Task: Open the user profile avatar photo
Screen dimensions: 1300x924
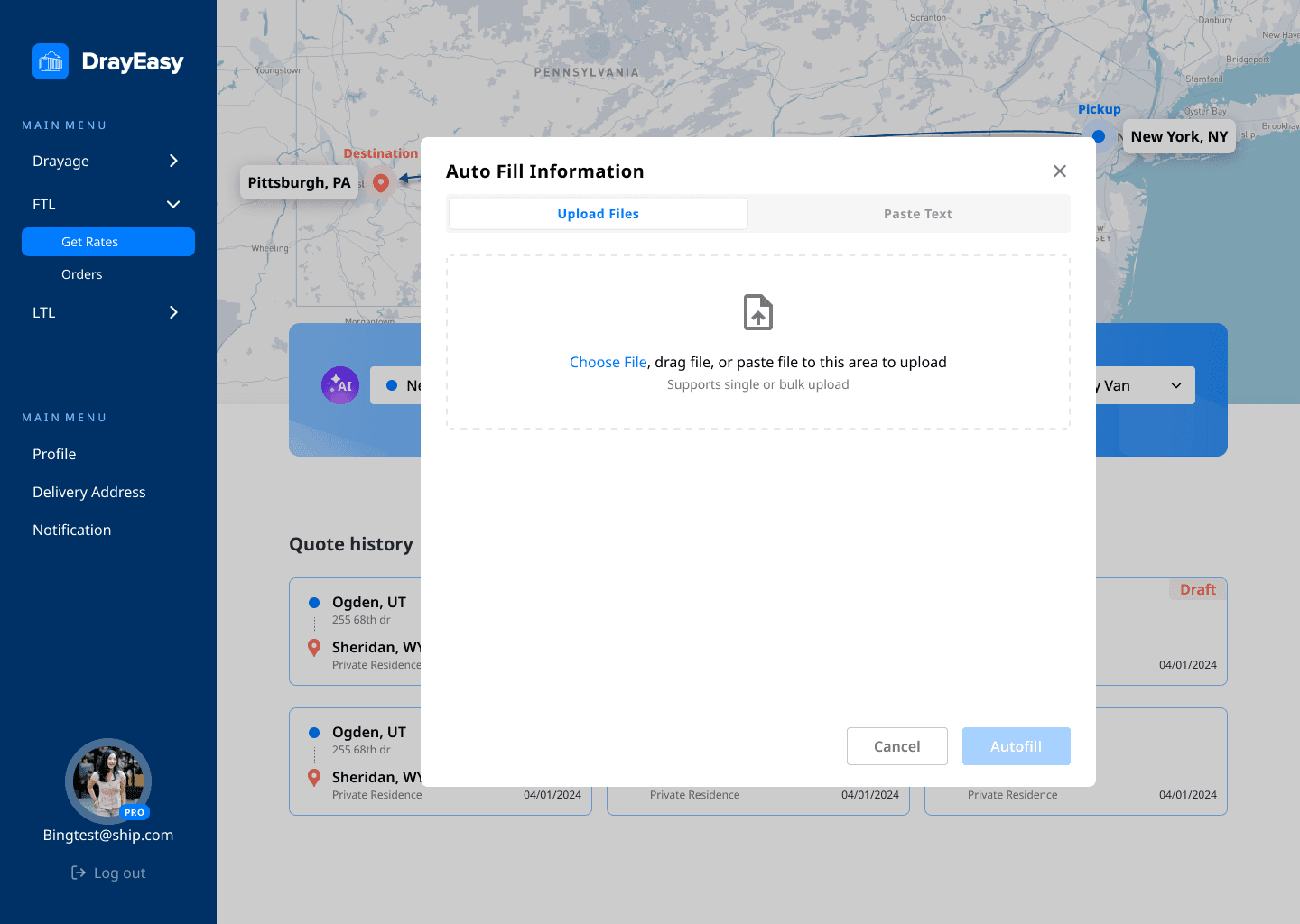Action: 108,781
